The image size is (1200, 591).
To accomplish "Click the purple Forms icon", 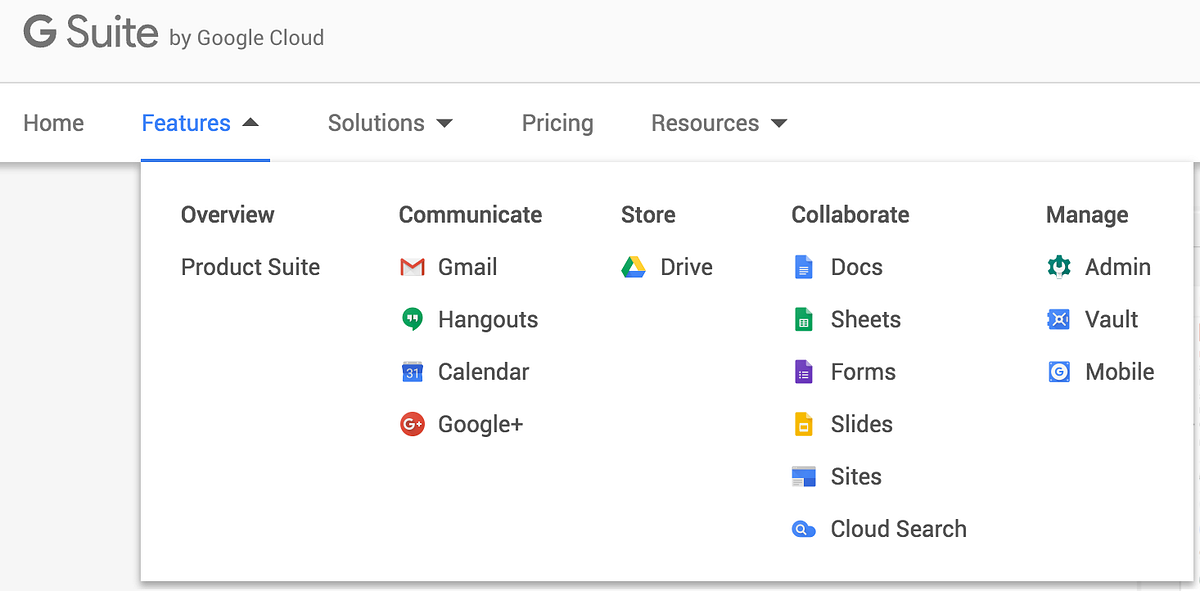I will pyautogui.click(x=803, y=372).
